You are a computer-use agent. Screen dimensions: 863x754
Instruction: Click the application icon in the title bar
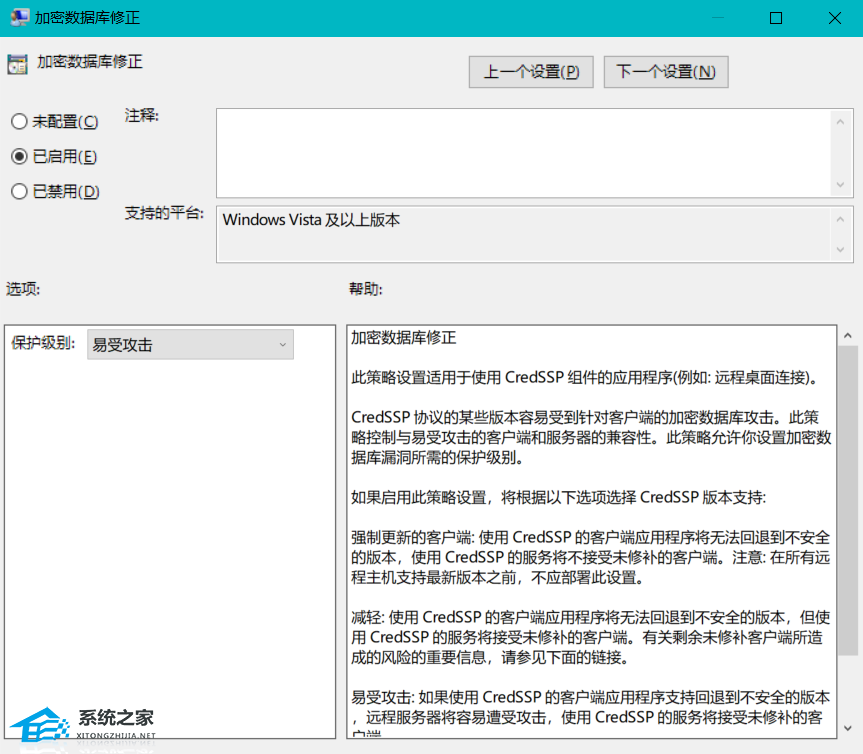pos(18,17)
